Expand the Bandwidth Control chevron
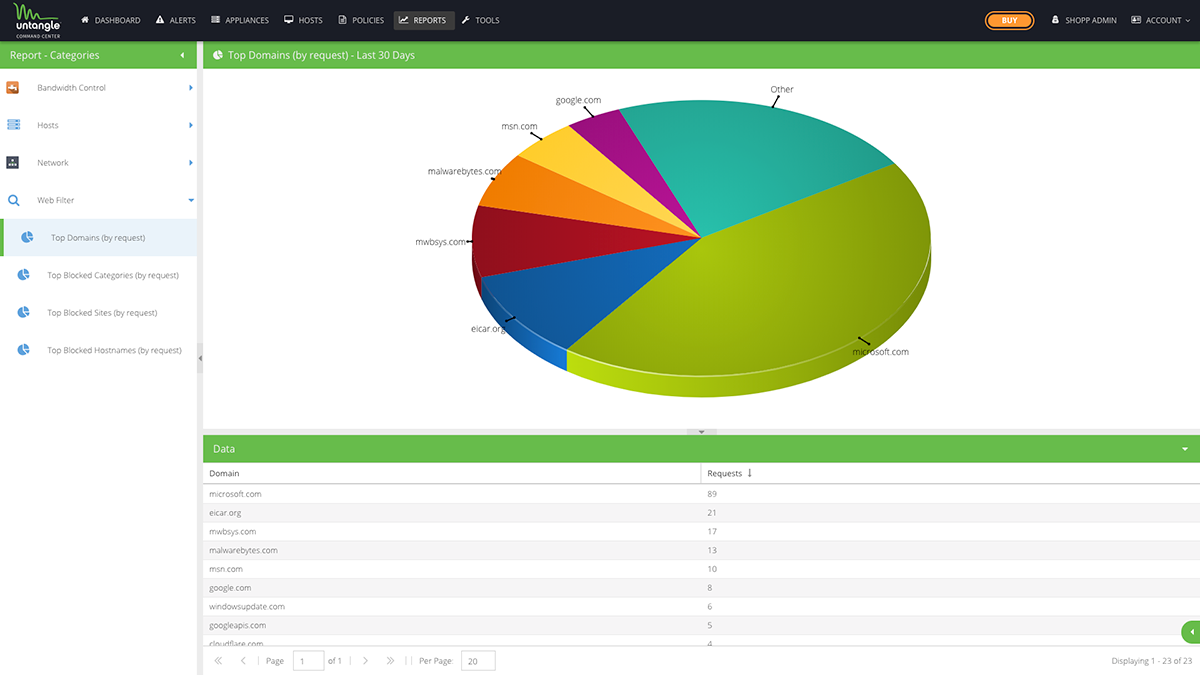The height and width of the screenshot is (675, 1200). [x=190, y=88]
